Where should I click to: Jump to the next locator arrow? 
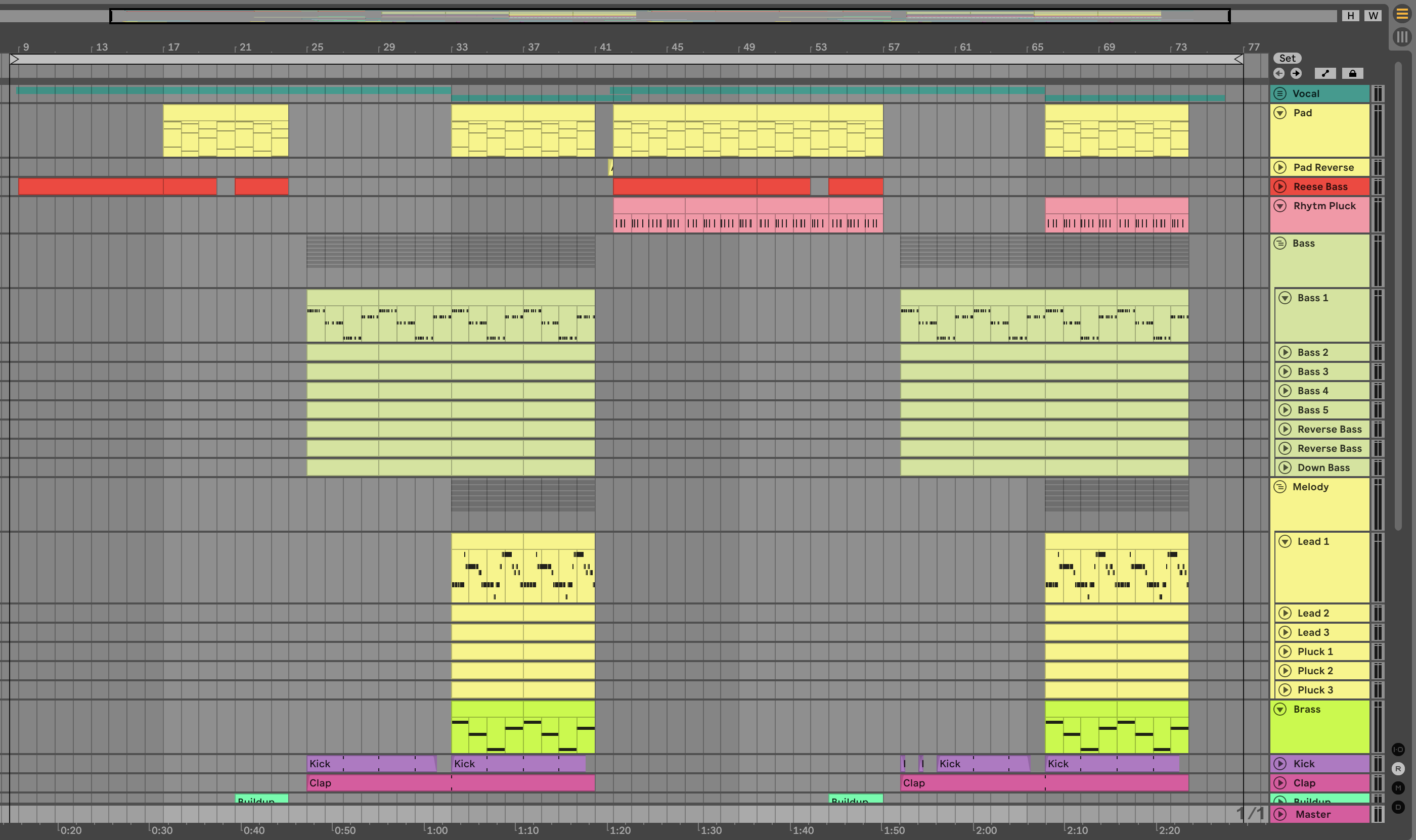coord(1296,74)
